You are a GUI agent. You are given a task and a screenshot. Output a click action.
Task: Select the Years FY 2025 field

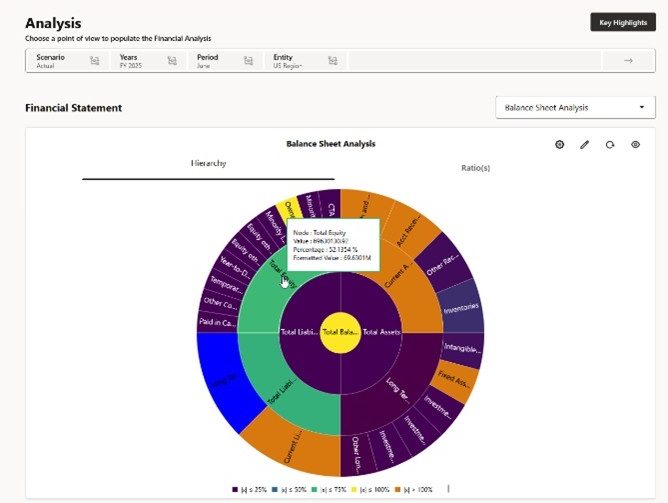tap(148, 61)
